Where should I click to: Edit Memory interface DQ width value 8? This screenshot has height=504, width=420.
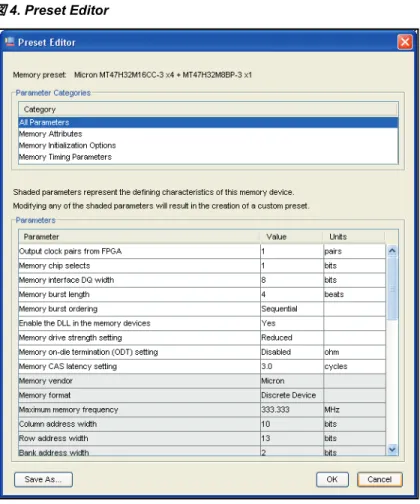click(x=292, y=280)
